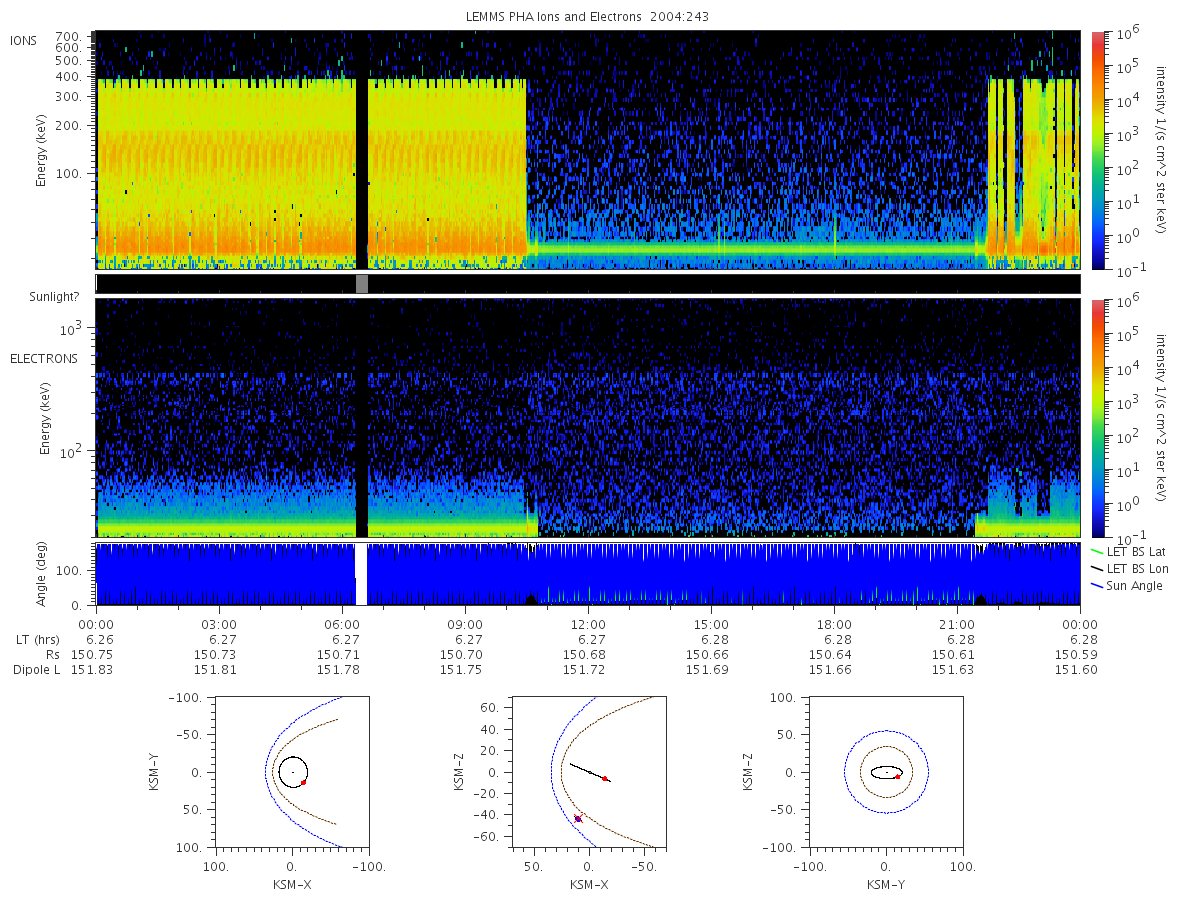
Task: Click the white gap in the Angle panel
Action: click(x=362, y=574)
